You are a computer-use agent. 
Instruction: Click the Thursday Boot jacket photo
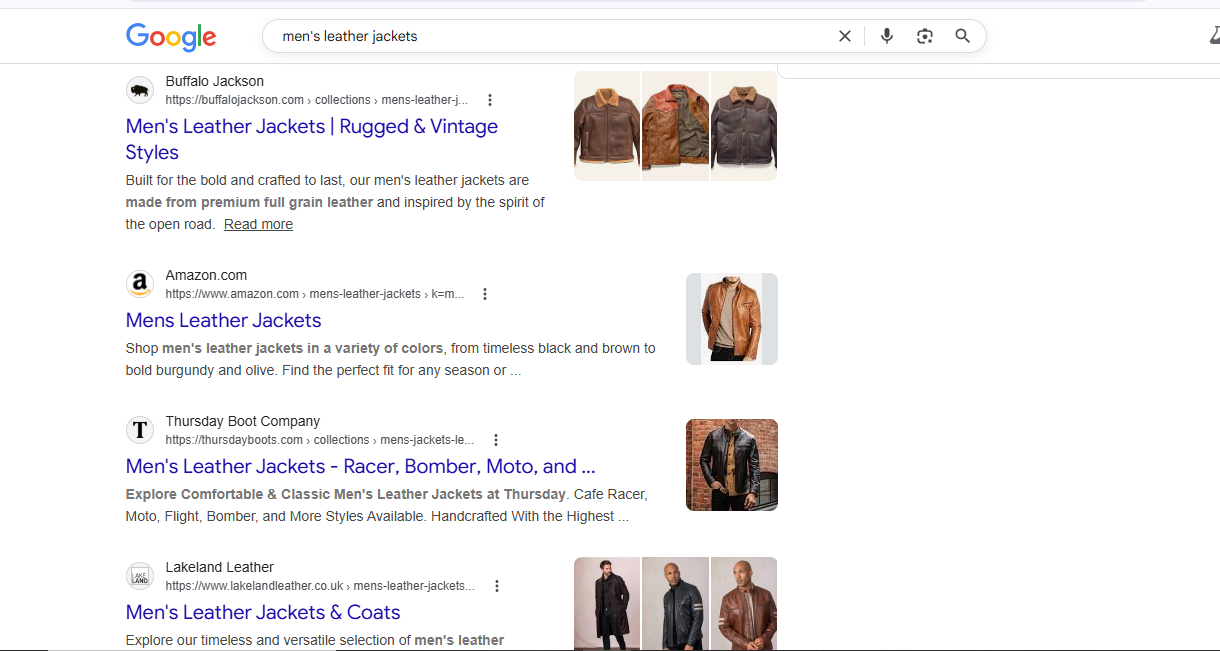tap(731, 464)
